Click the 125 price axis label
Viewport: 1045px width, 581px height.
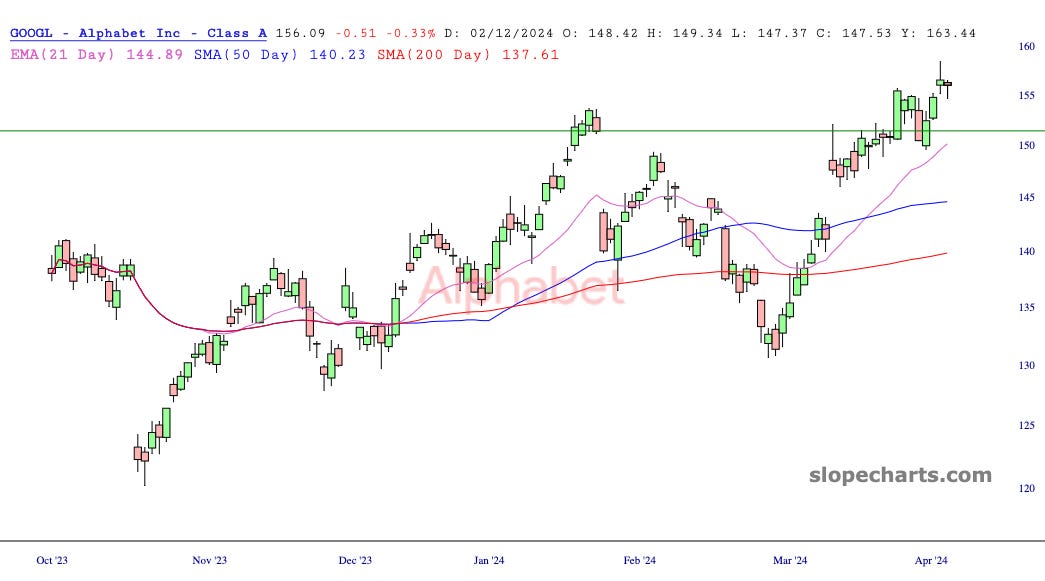[1026, 425]
